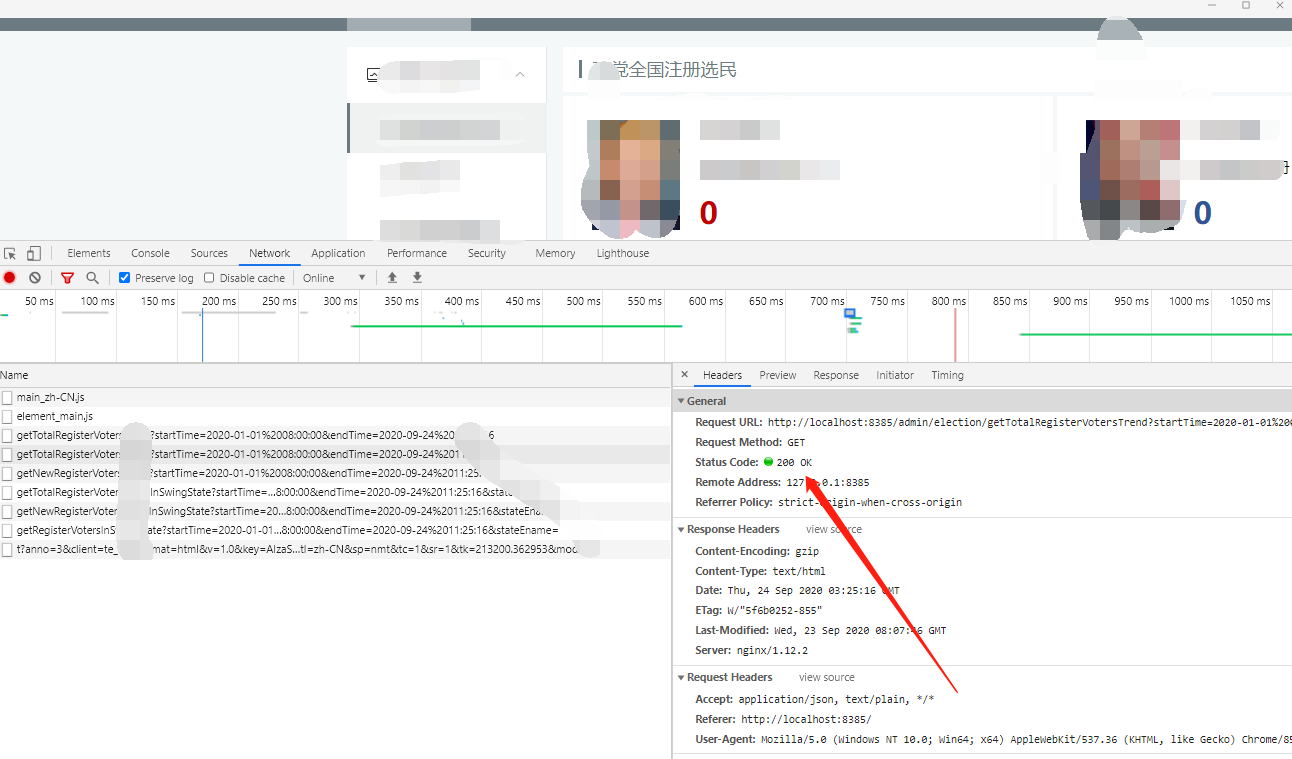Switch to the Console panel

point(149,253)
